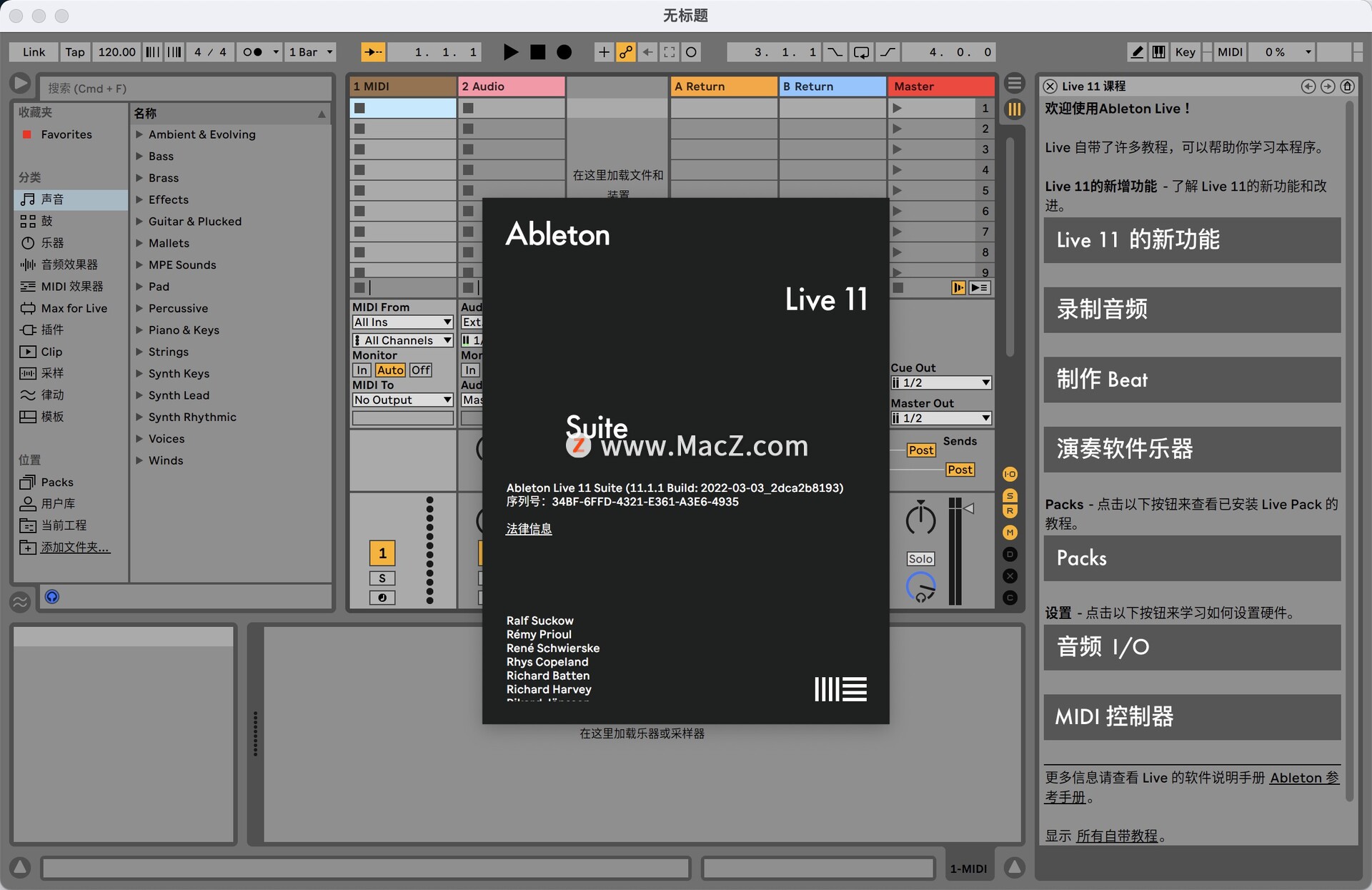Toggle the In/Out section IO button
Viewport: 1372px width, 890px height.
click(x=1010, y=474)
